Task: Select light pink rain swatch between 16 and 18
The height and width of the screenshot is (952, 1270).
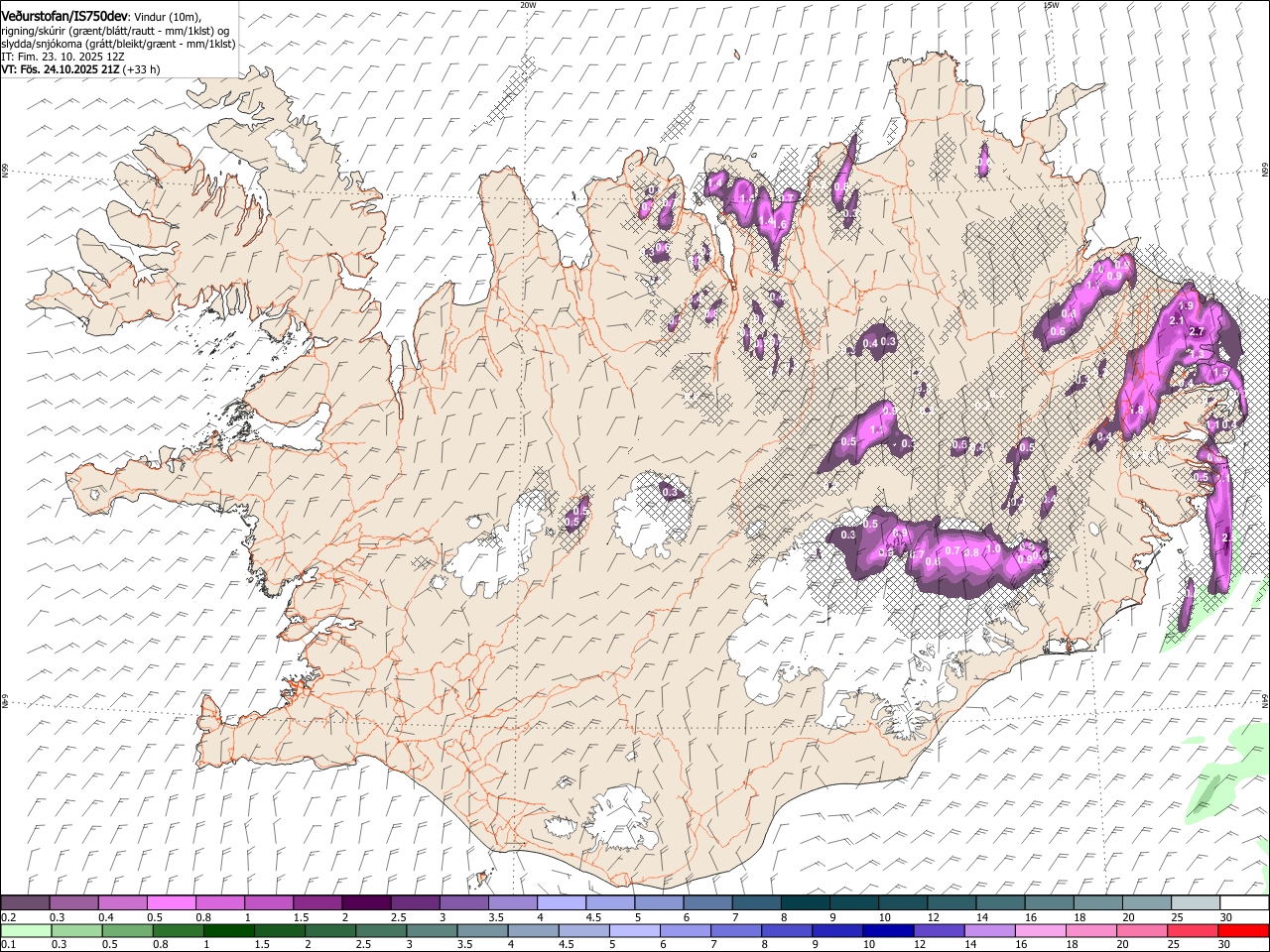Action: 1041,931
